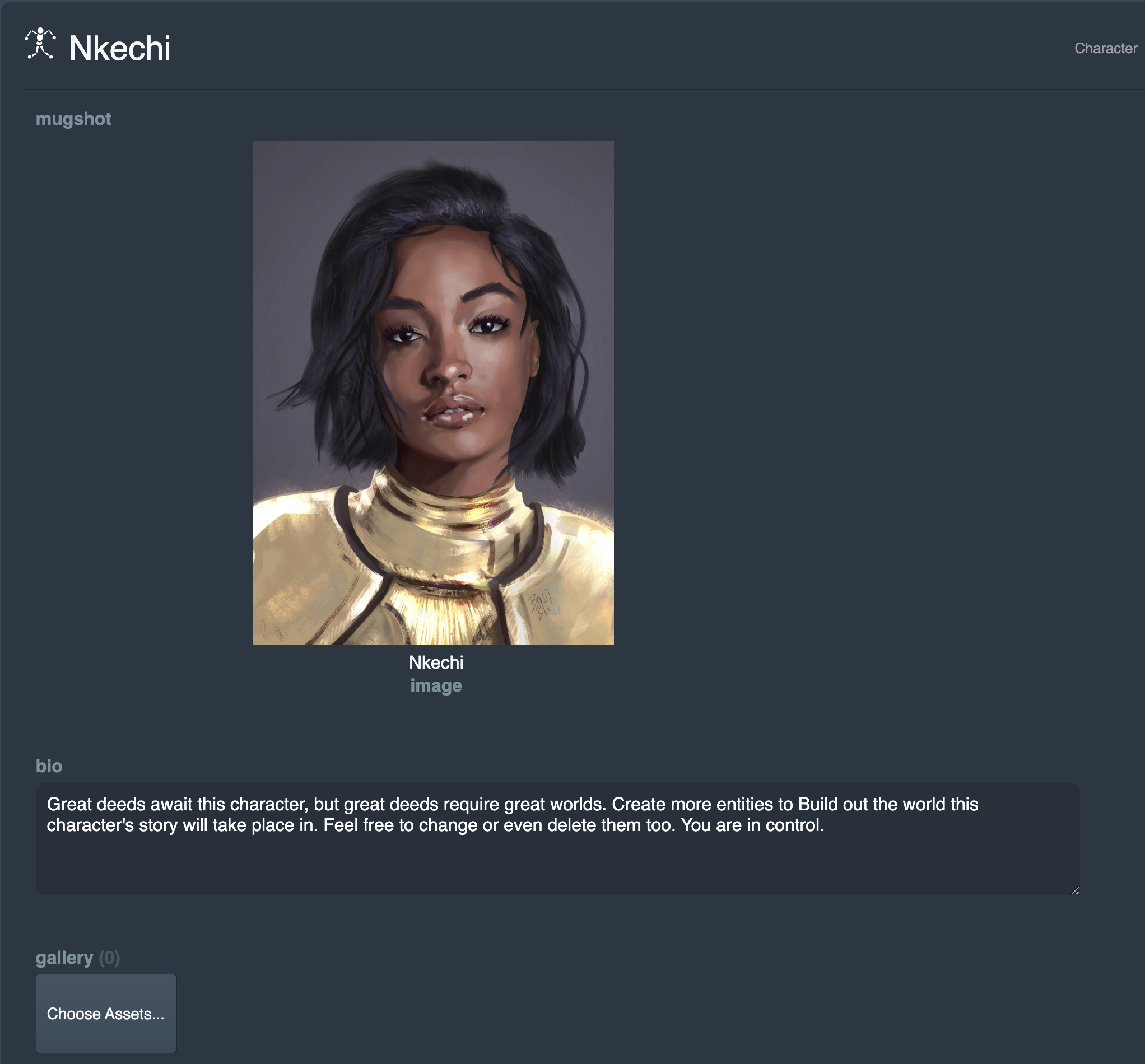Click the gallery item count (0)
This screenshot has height=1064, width=1145.
point(109,958)
